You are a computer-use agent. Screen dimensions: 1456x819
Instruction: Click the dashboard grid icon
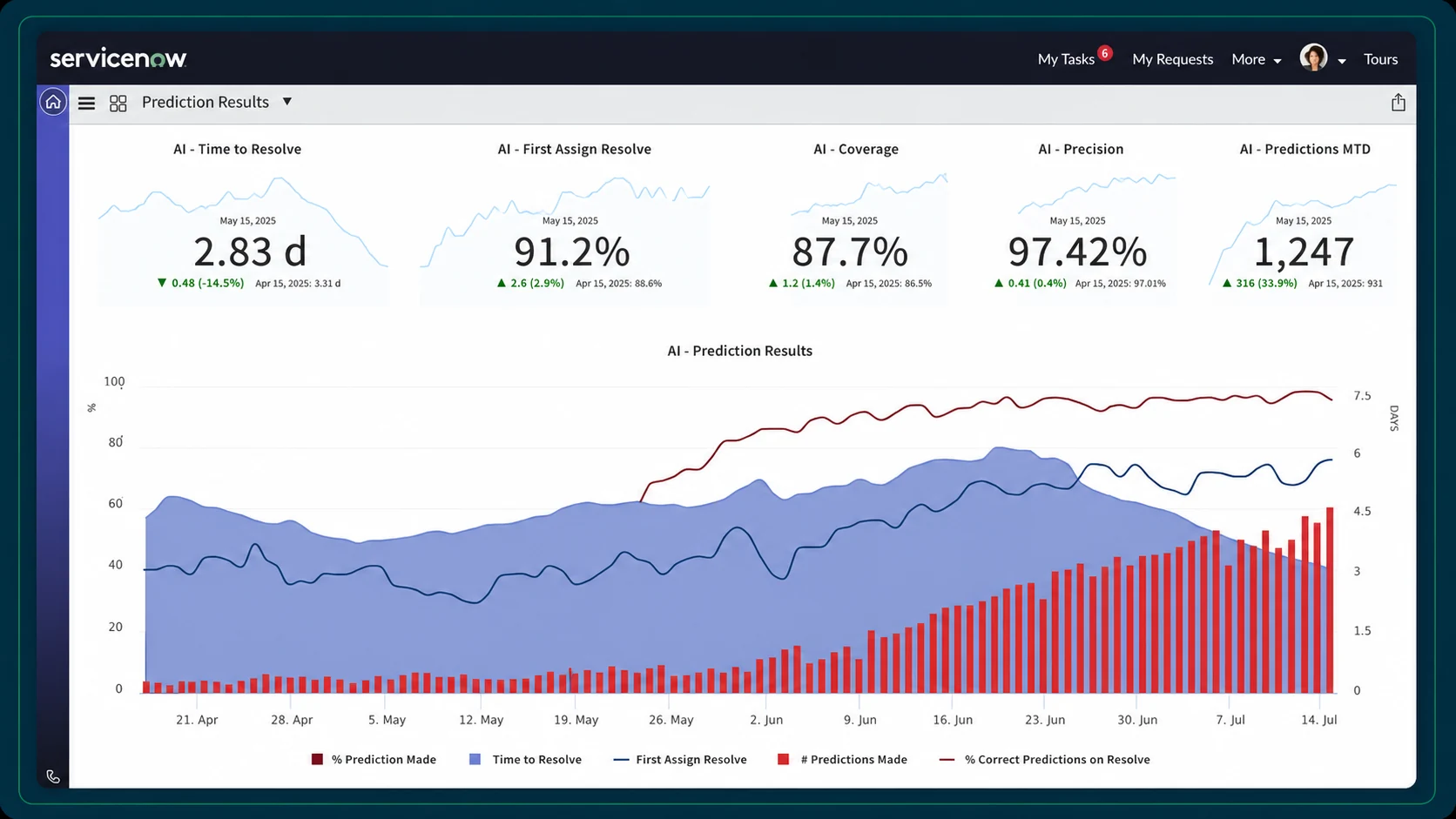click(x=118, y=103)
